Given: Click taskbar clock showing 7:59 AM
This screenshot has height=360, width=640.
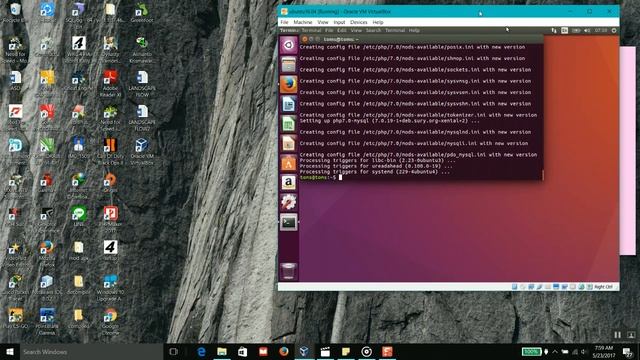Looking at the screenshot, I should (x=604, y=351).
